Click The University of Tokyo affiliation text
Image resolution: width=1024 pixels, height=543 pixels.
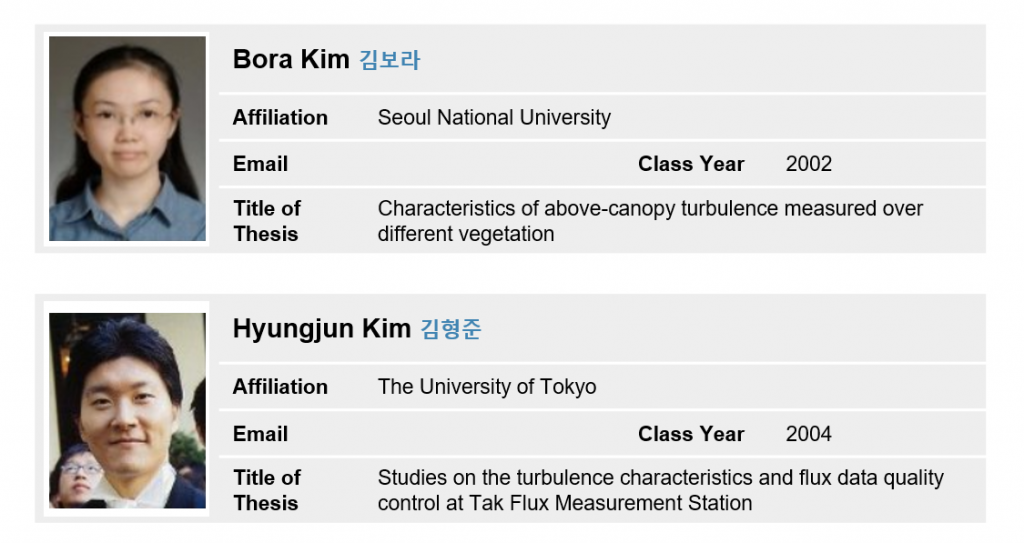tap(487, 387)
